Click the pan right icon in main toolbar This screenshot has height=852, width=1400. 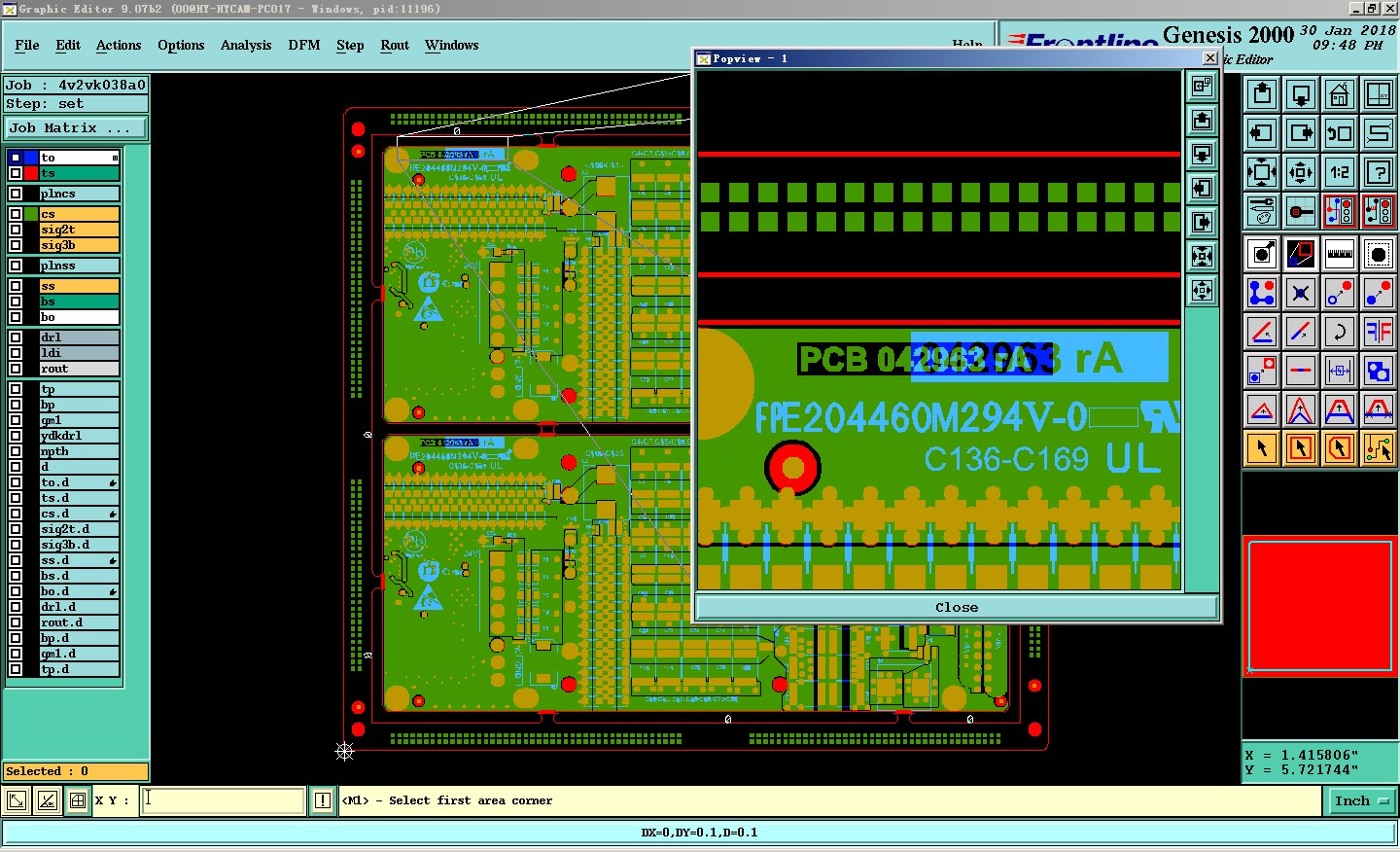1301,133
